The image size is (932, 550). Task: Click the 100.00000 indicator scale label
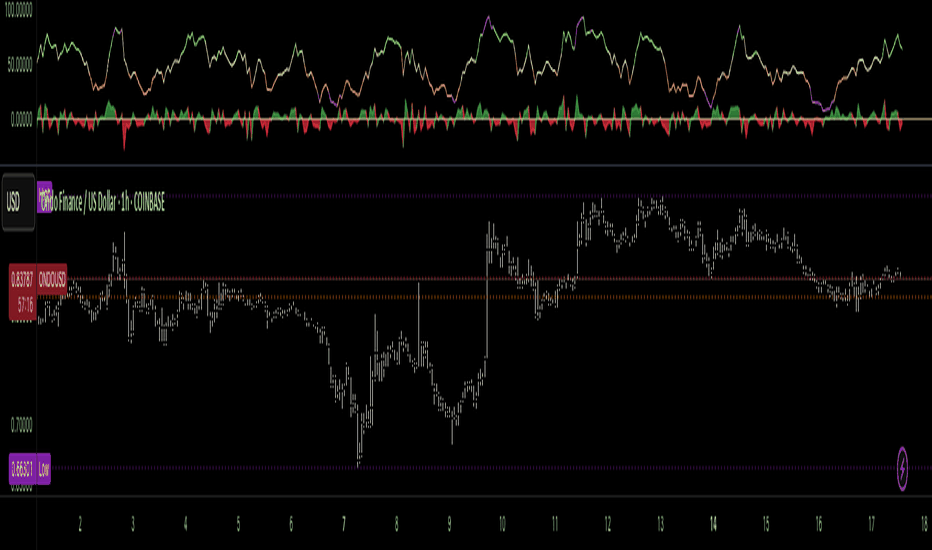pos(19,11)
